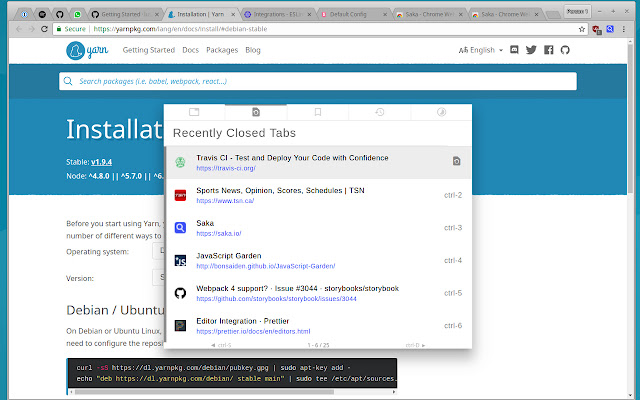Switch to the Integrations - ESLint tab

[276, 14]
